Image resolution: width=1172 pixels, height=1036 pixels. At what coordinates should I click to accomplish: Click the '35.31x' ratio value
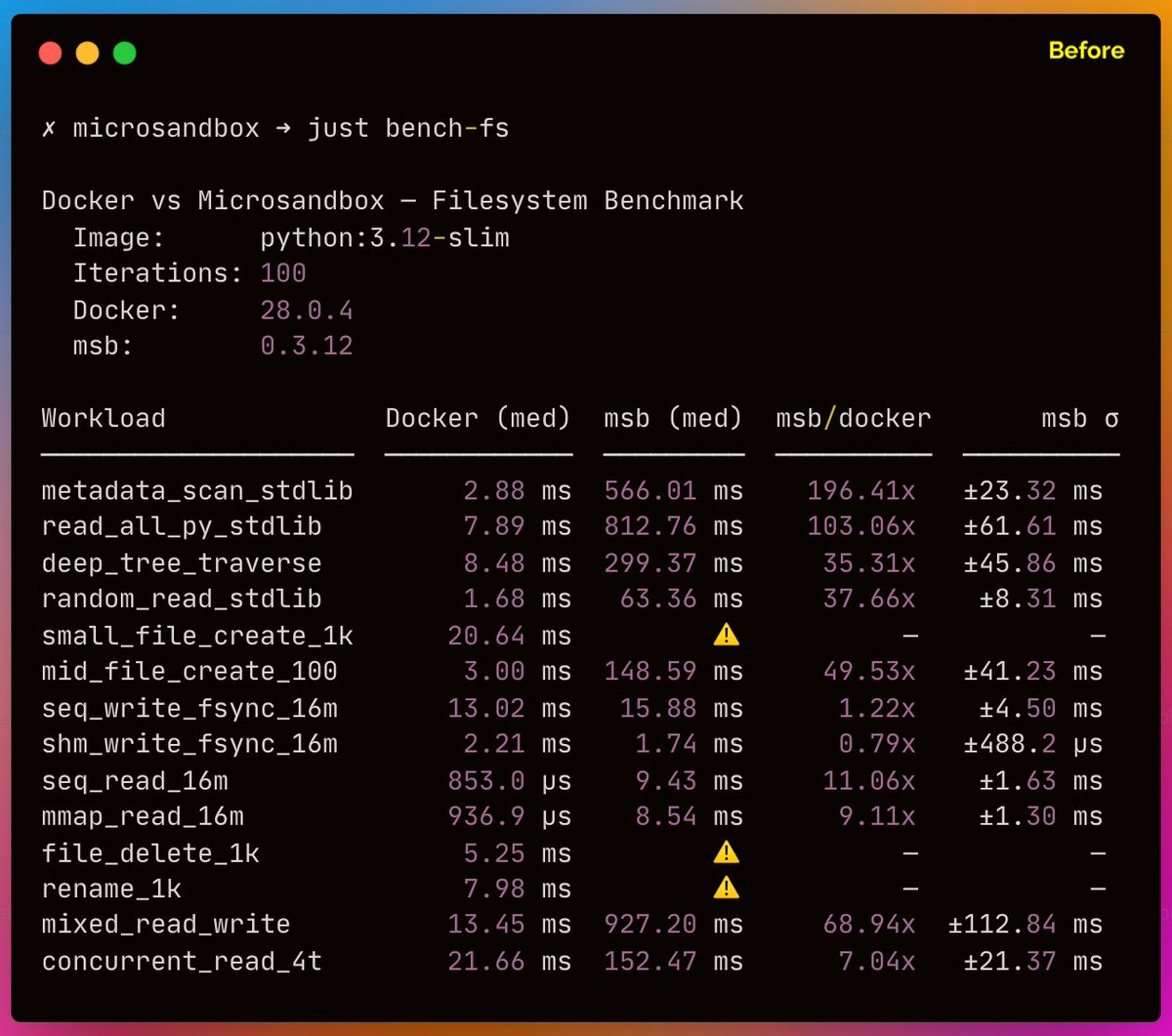(869, 563)
